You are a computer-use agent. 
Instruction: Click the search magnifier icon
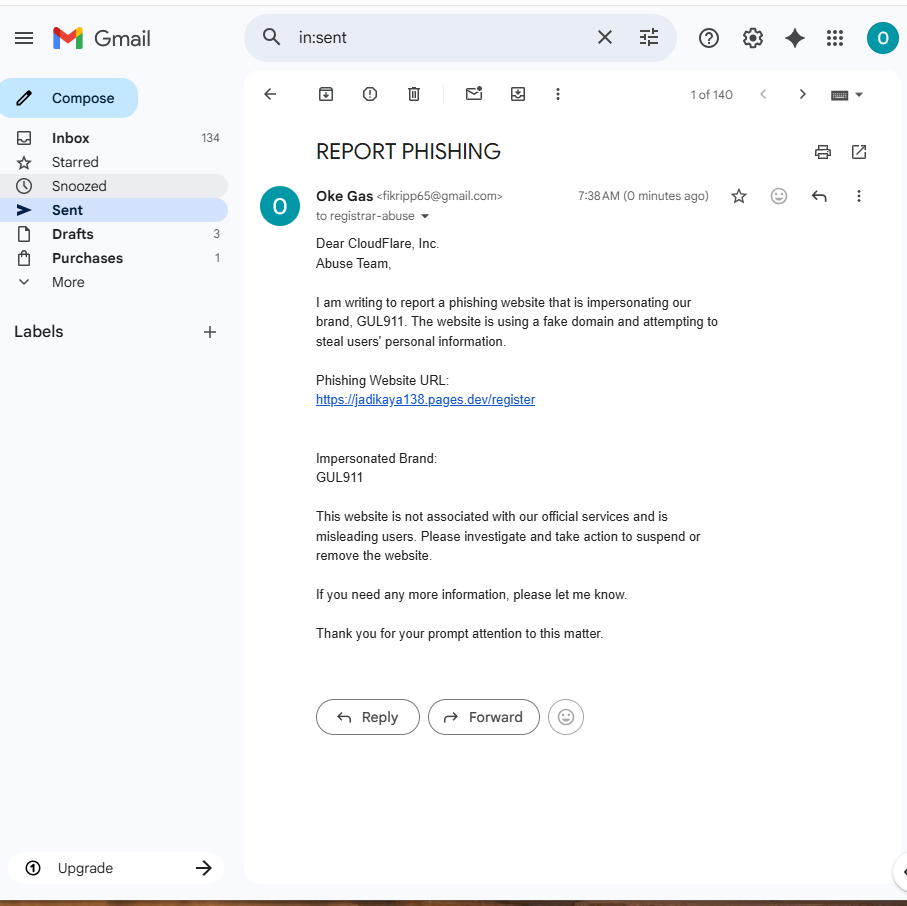pyautogui.click(x=271, y=38)
